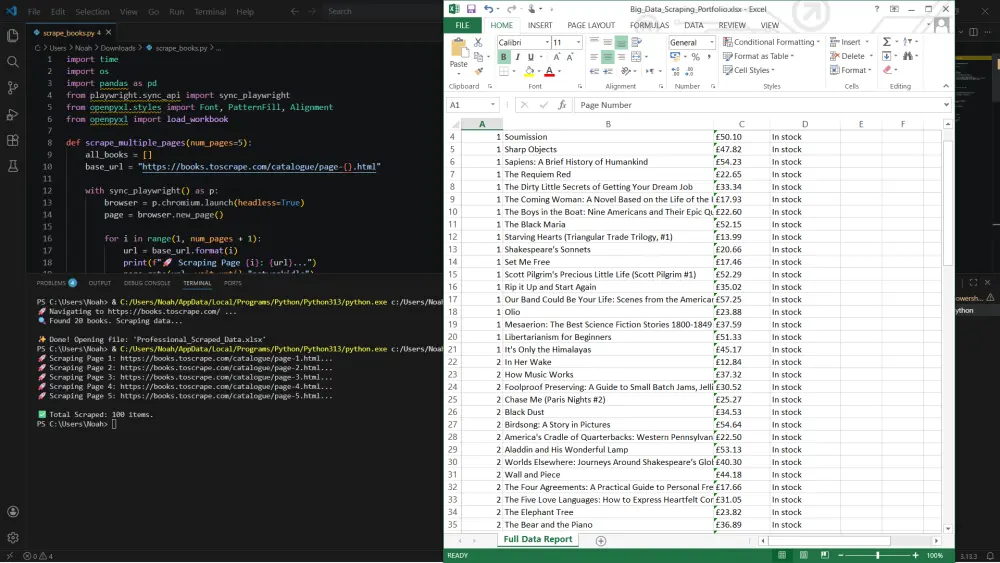Click Insert Function fx button

(562, 105)
